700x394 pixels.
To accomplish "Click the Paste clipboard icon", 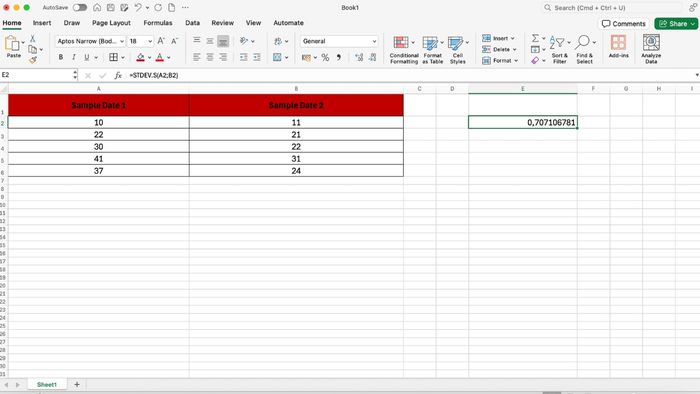I will (x=12, y=44).
